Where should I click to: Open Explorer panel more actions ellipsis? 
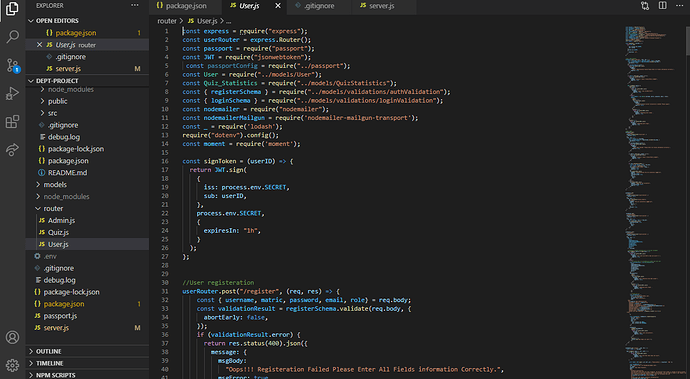coord(135,6)
